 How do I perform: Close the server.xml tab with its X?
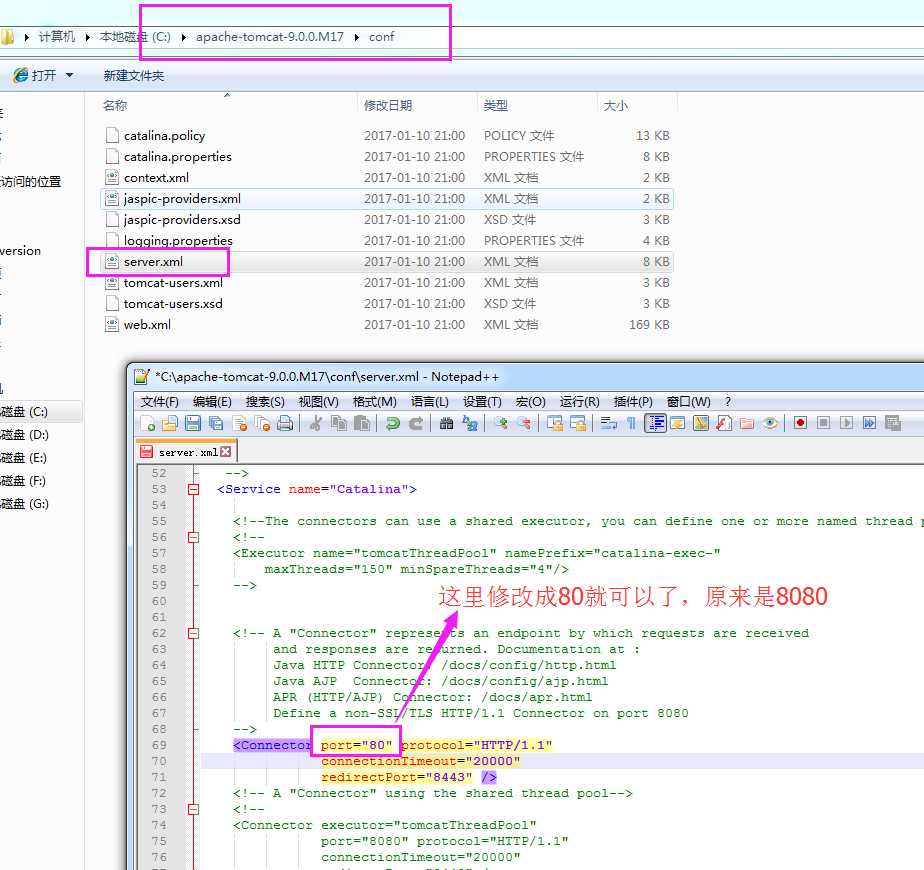[226, 452]
